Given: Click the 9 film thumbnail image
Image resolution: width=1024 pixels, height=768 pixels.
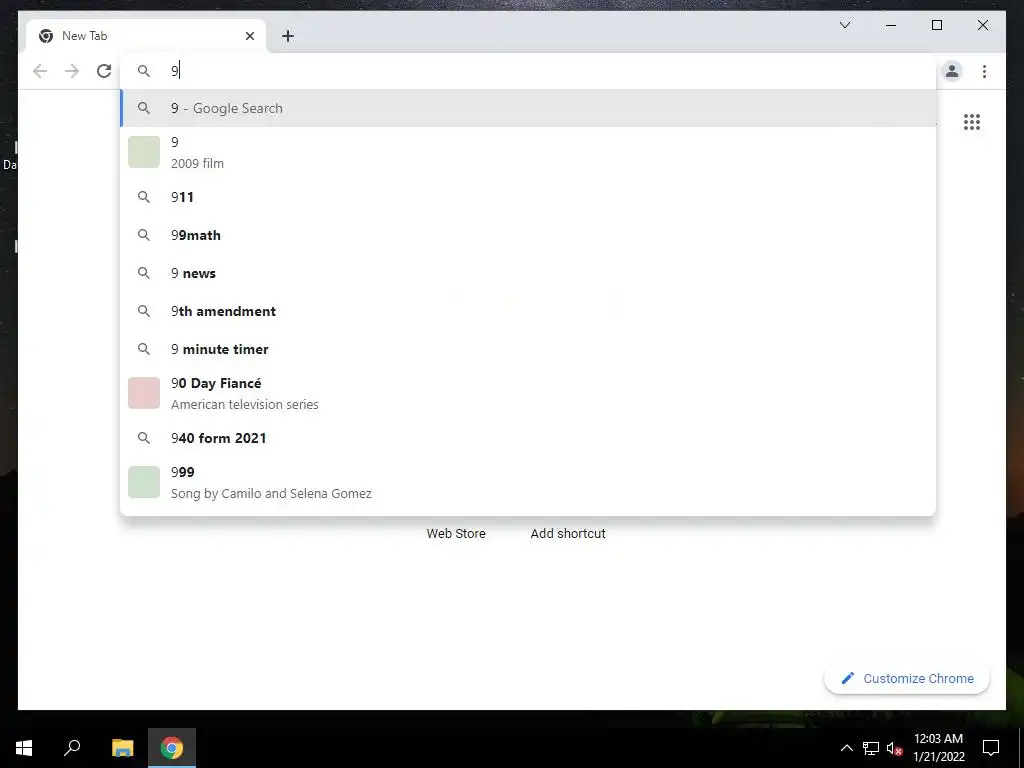Looking at the screenshot, I should 144,152.
